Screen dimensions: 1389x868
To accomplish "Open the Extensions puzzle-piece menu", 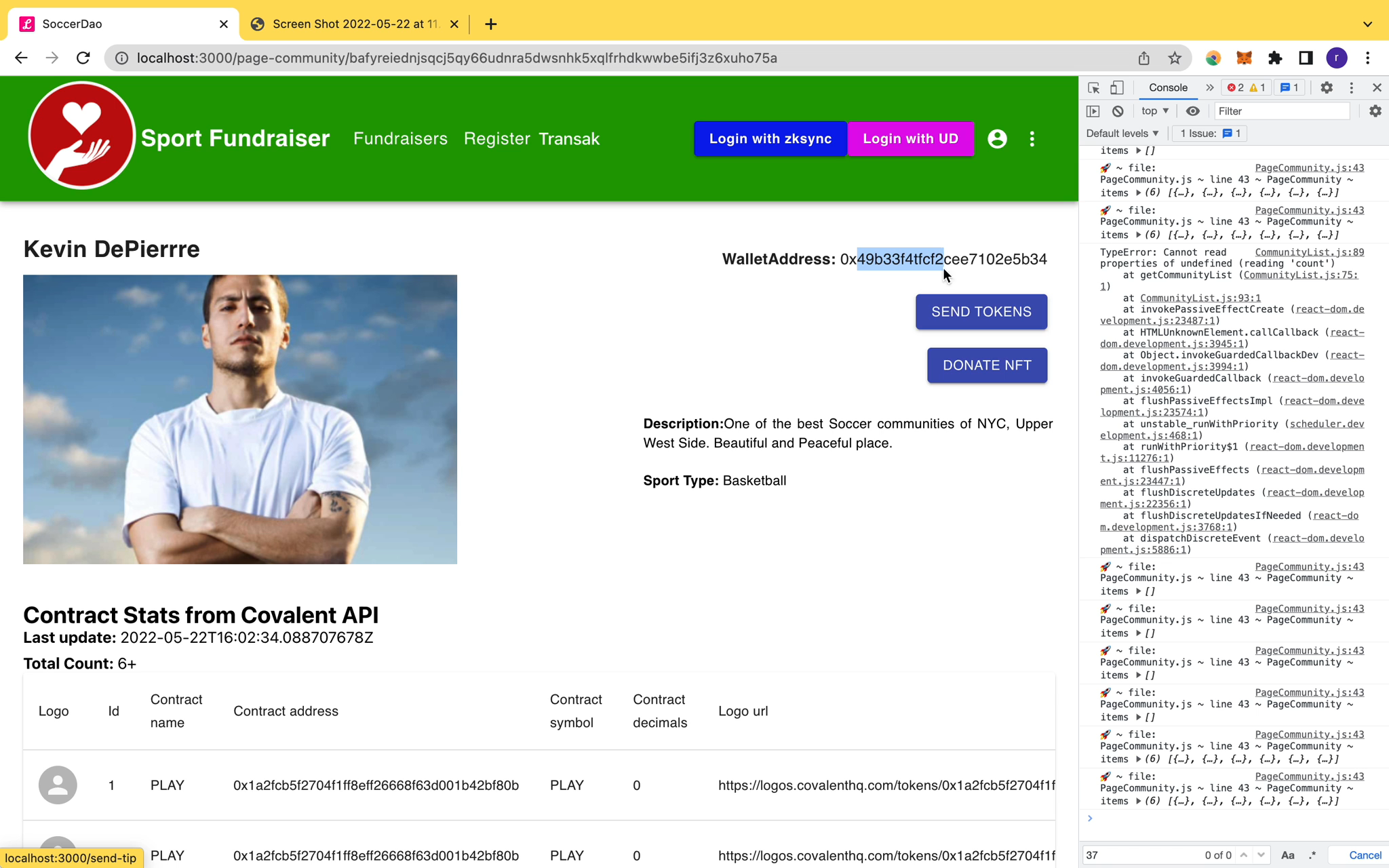I will click(1275, 58).
